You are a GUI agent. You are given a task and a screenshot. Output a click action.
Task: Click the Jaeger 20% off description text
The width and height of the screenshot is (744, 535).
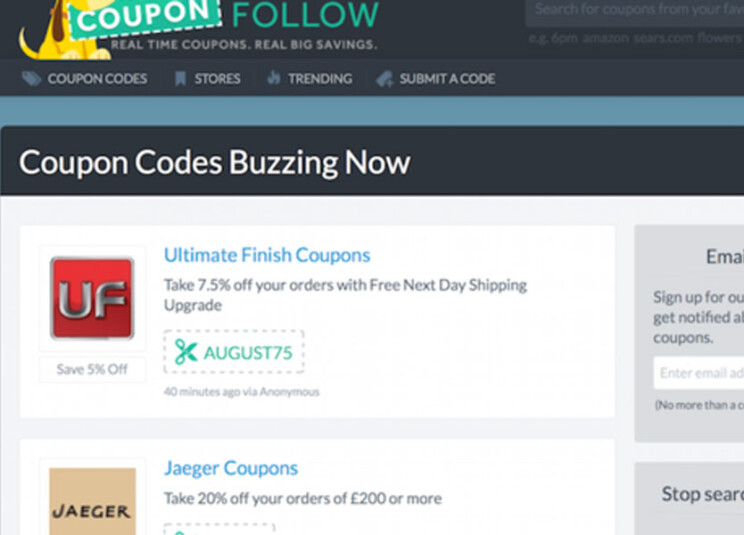point(303,499)
